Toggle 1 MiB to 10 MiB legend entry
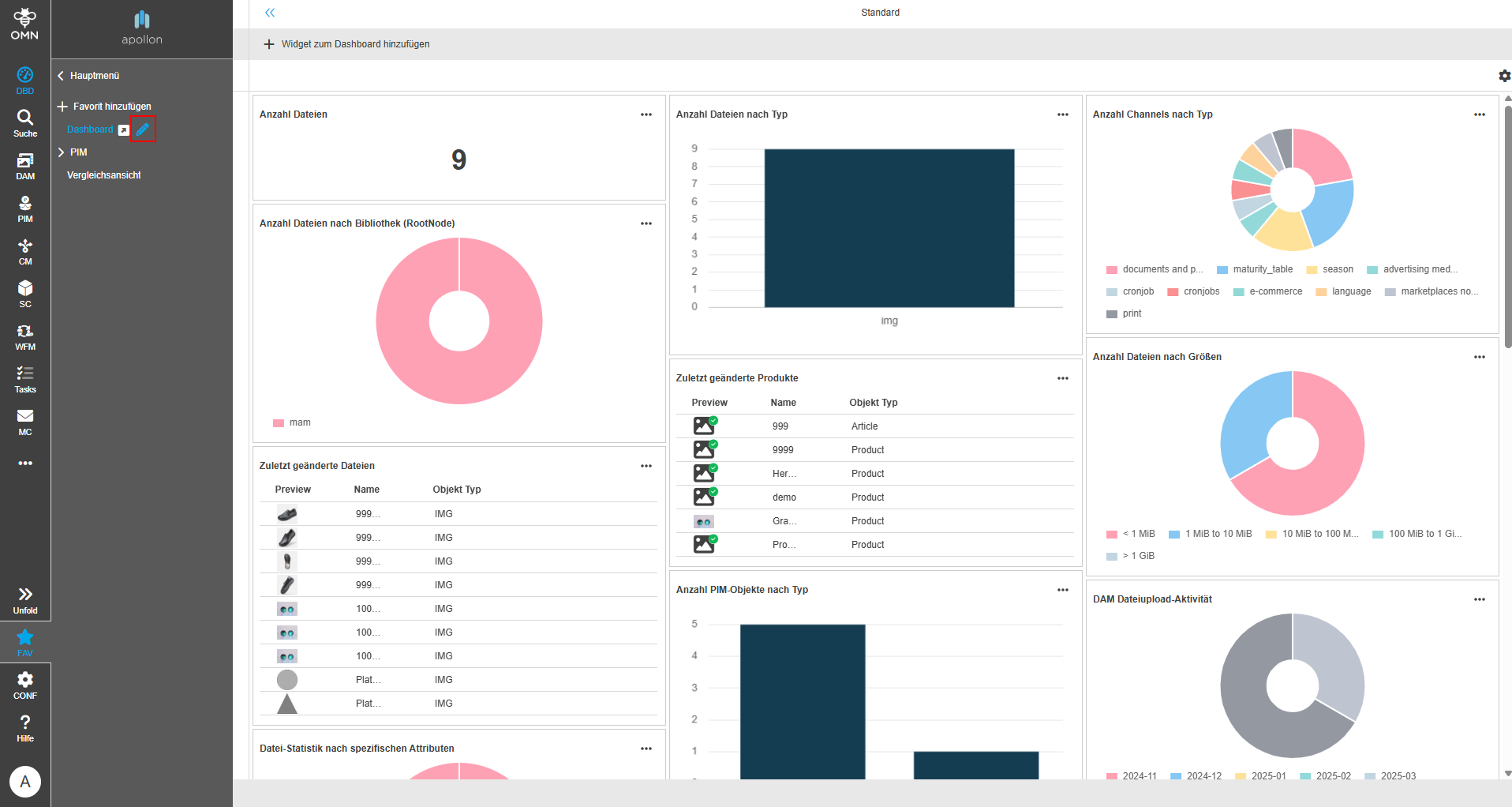 click(x=1211, y=534)
